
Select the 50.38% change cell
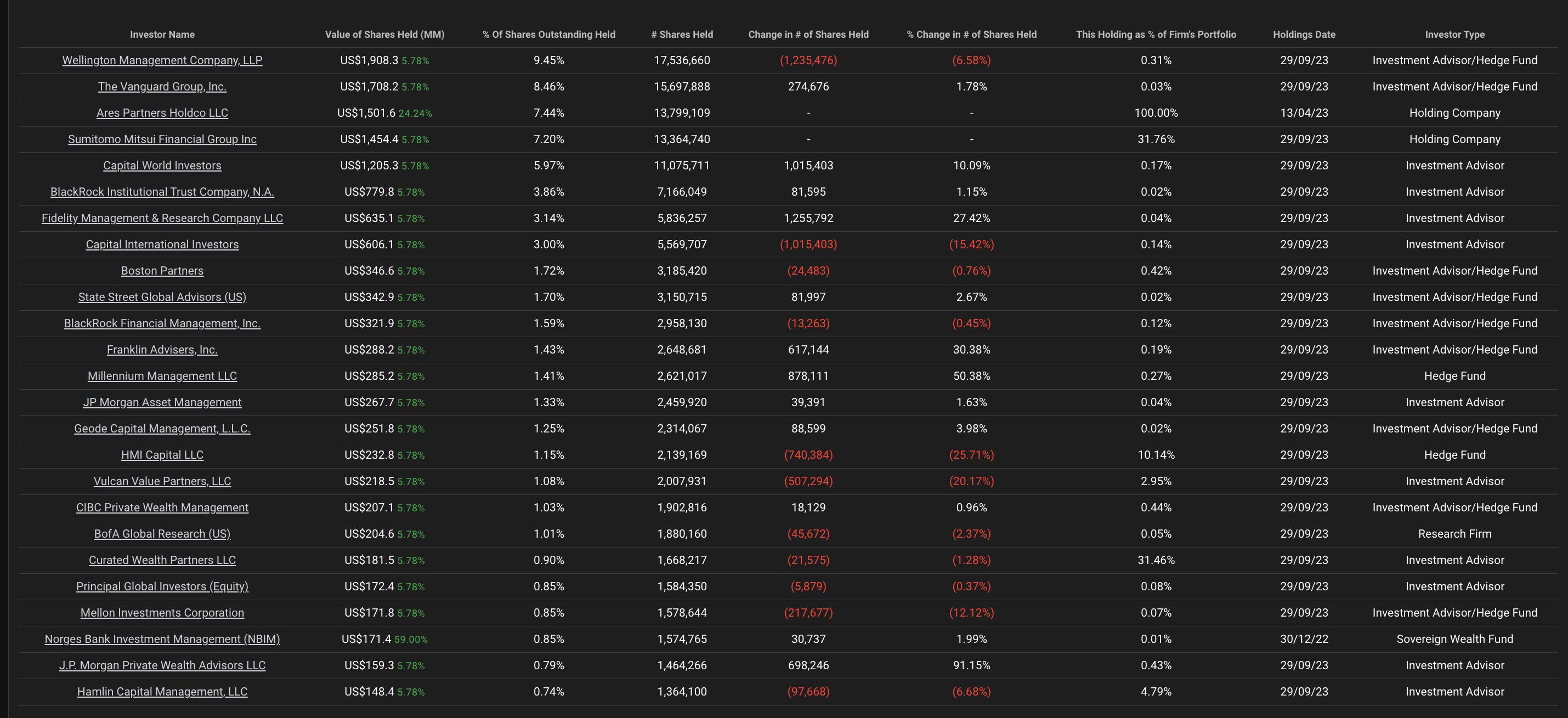(x=971, y=376)
